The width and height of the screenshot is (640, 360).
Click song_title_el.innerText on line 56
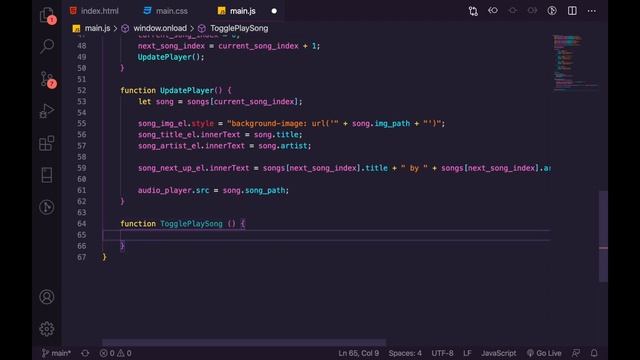click(x=189, y=135)
